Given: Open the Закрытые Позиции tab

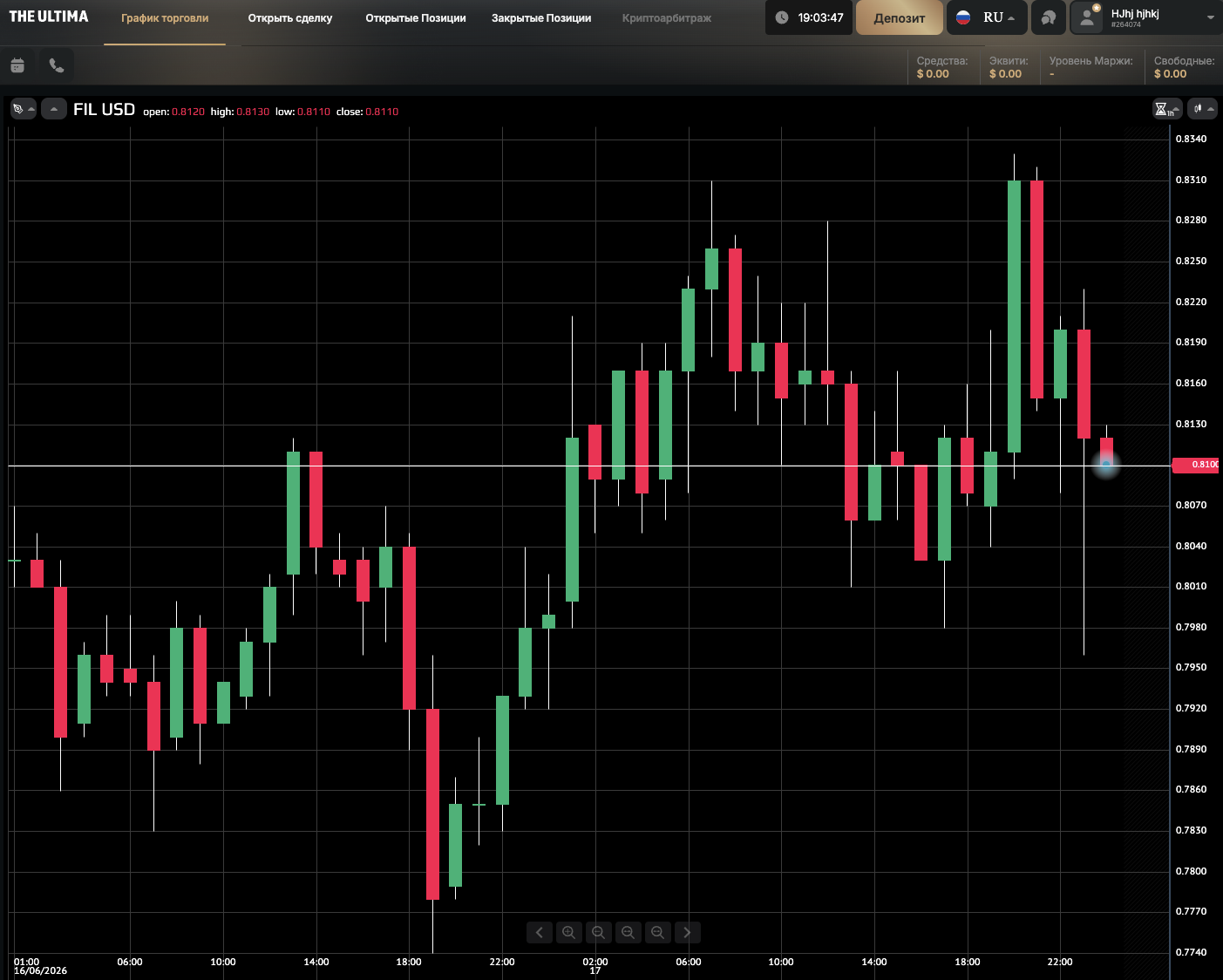Looking at the screenshot, I should pos(541,18).
